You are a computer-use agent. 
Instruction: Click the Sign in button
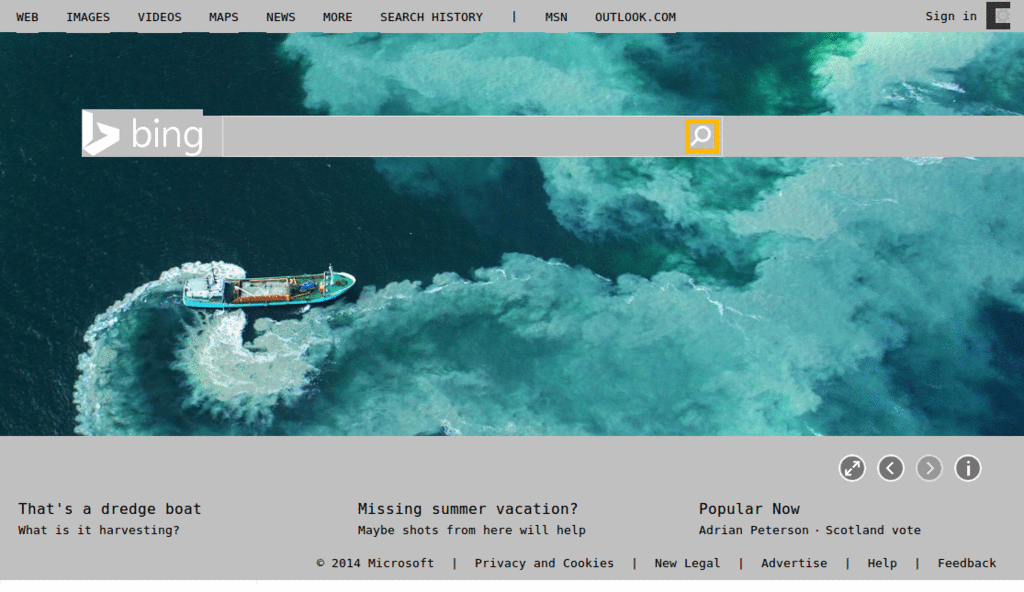point(949,16)
